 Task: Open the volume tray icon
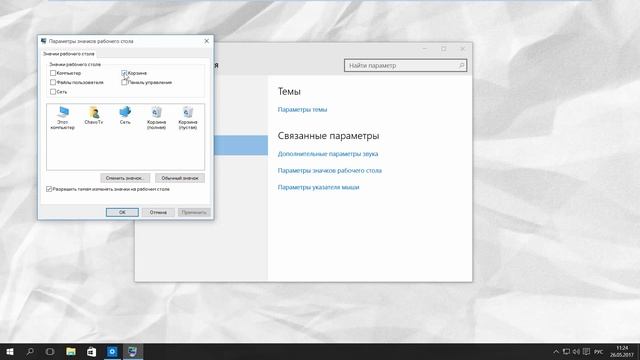pyautogui.click(x=576, y=351)
